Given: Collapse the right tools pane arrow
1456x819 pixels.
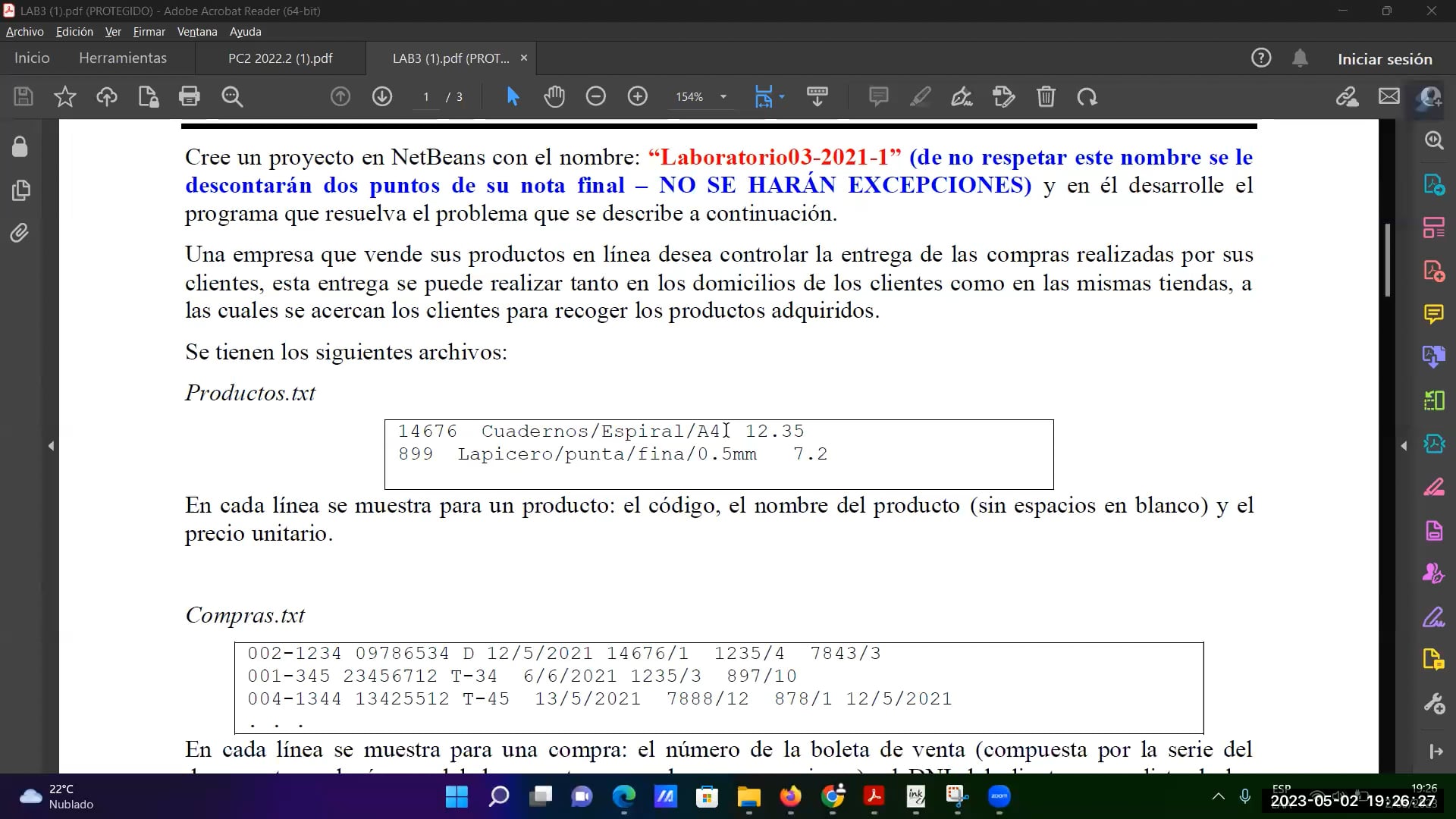Looking at the screenshot, I should coord(1404,446).
